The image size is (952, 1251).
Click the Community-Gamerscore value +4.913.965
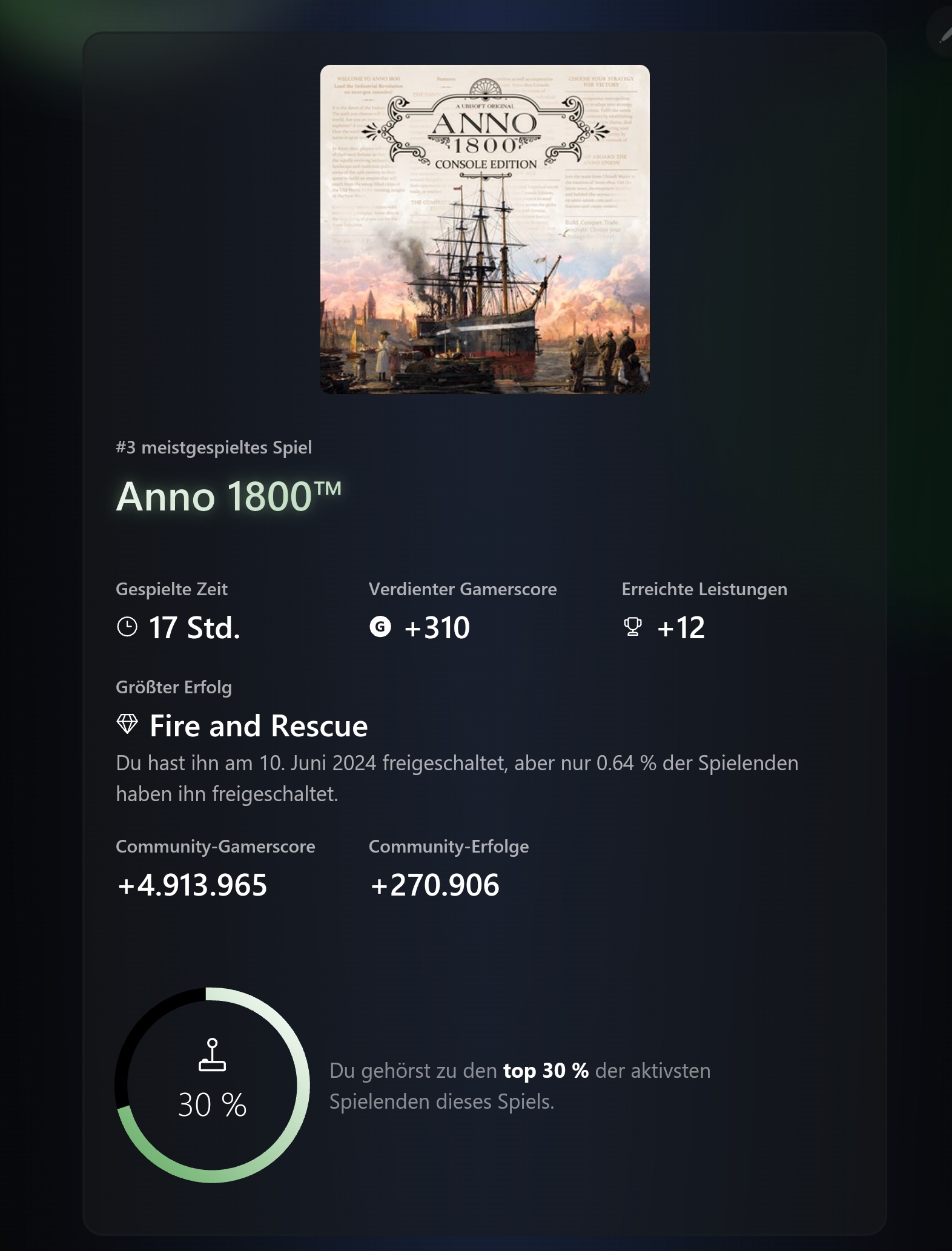(x=192, y=885)
